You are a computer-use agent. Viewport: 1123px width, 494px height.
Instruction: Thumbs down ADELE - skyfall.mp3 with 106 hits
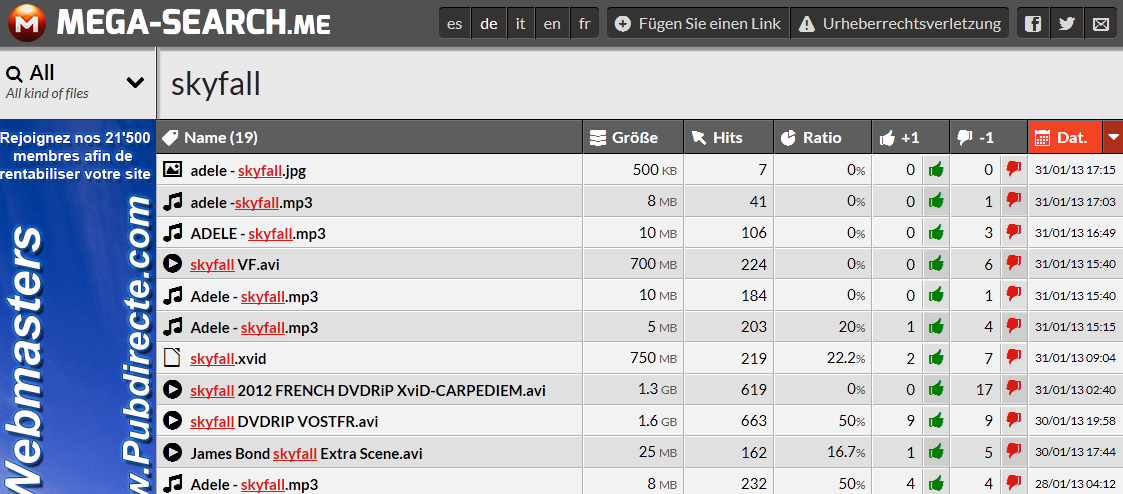1013,233
